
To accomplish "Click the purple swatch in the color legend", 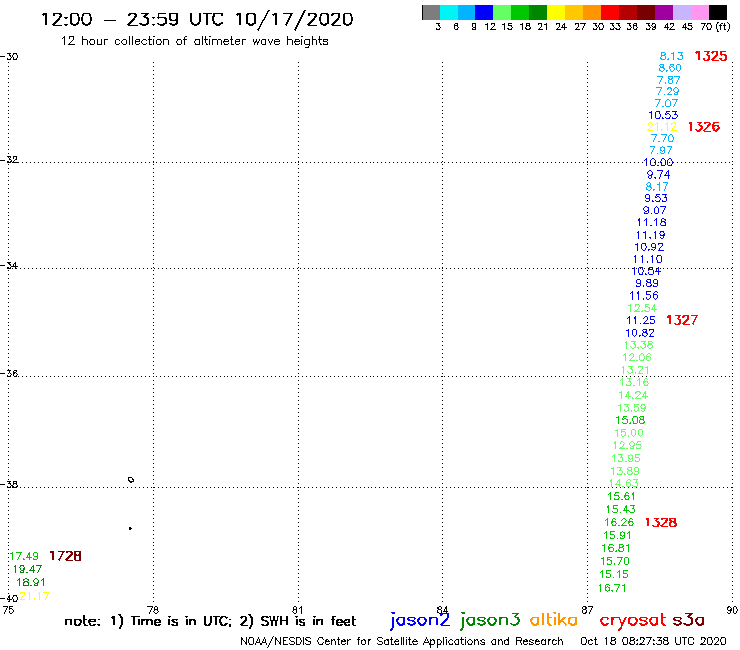I will point(664,12).
